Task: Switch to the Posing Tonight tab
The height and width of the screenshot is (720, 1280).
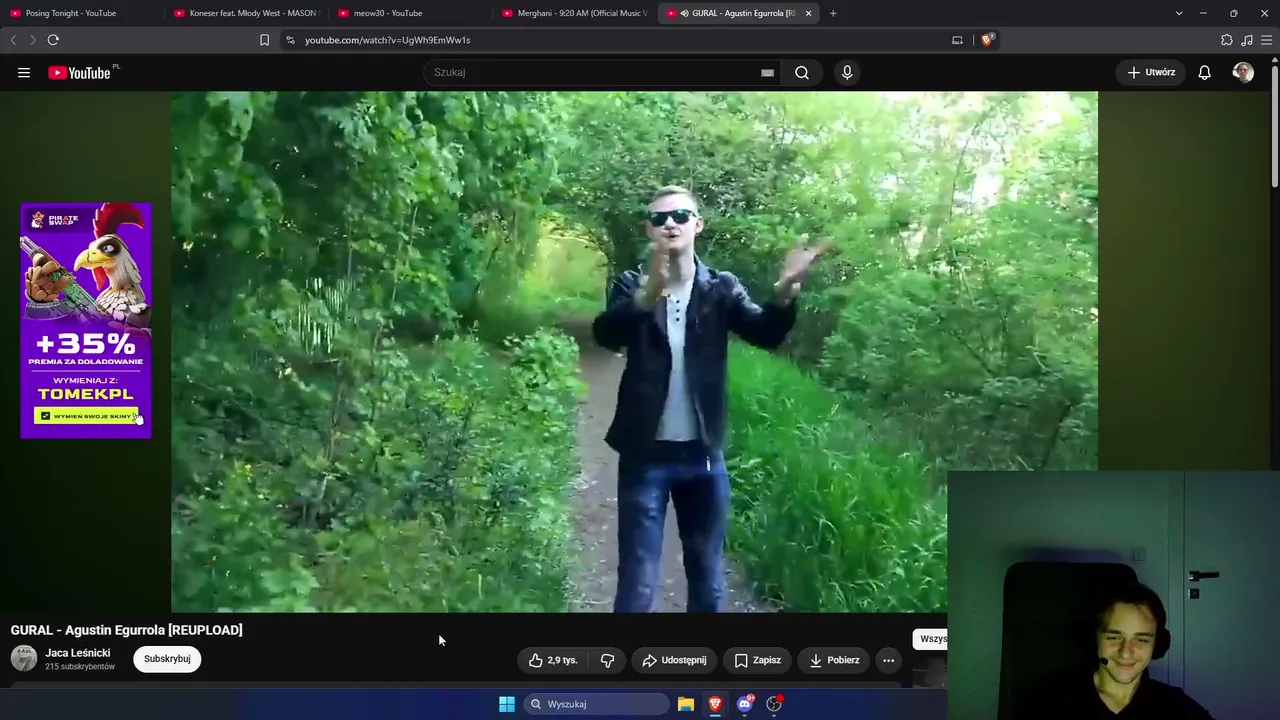Action: pyautogui.click(x=80, y=13)
